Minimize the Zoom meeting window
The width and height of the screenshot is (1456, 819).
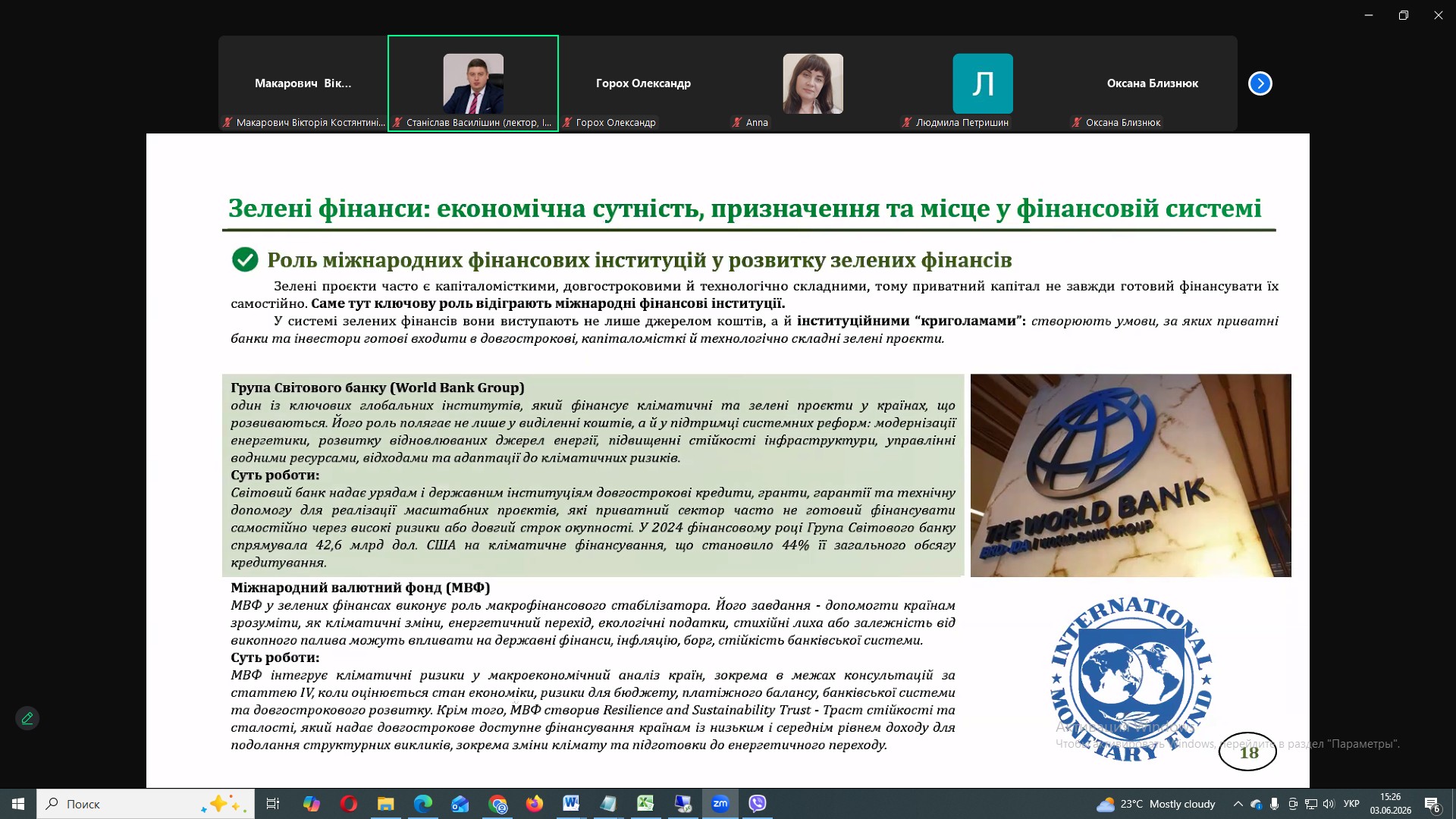(x=1369, y=15)
